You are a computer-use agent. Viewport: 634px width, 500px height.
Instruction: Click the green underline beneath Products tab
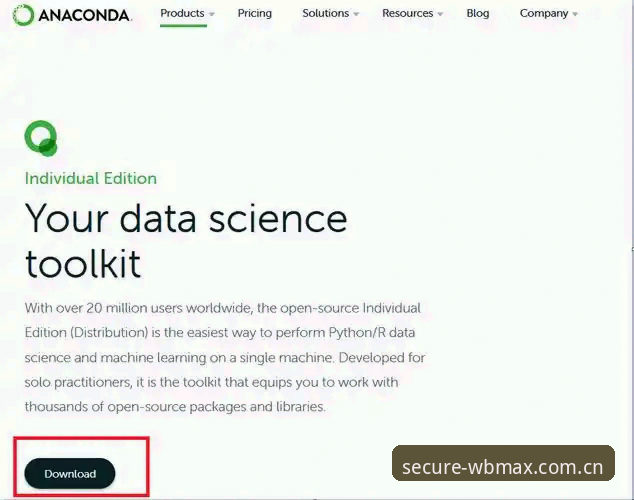point(183,25)
